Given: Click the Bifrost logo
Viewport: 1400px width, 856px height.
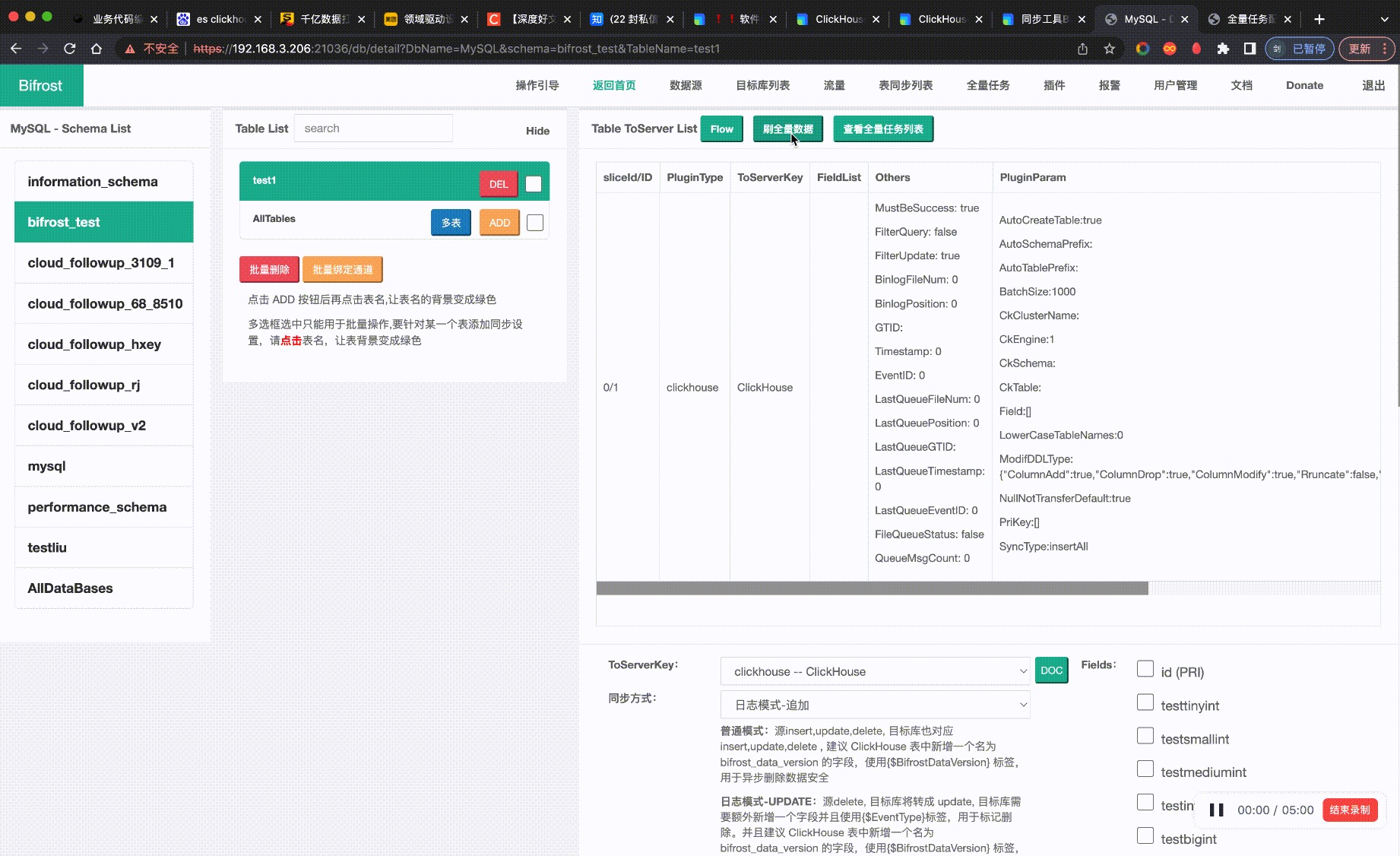Looking at the screenshot, I should point(41,85).
